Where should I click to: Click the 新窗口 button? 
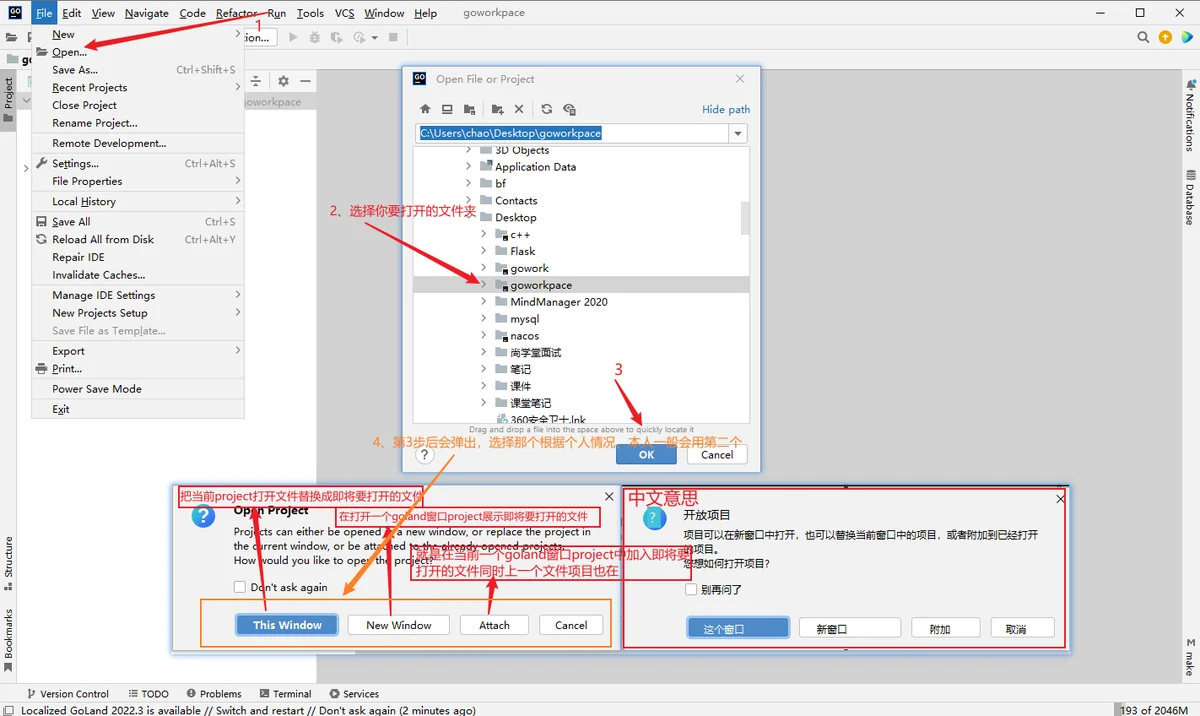849,628
